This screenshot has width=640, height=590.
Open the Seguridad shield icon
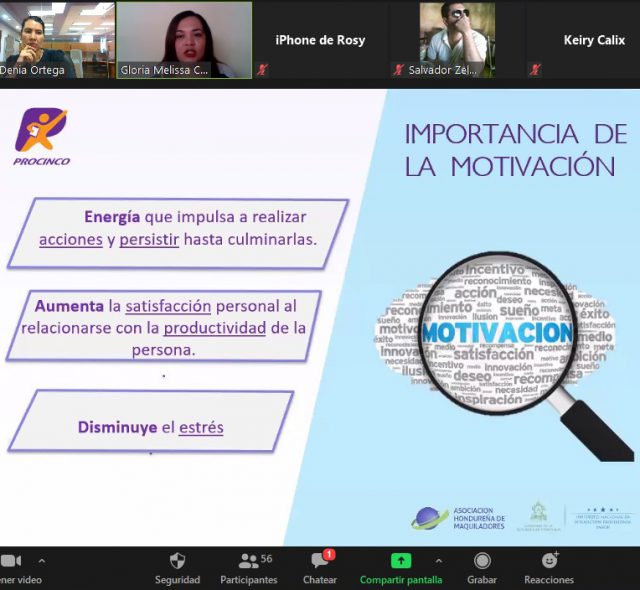[x=177, y=561]
